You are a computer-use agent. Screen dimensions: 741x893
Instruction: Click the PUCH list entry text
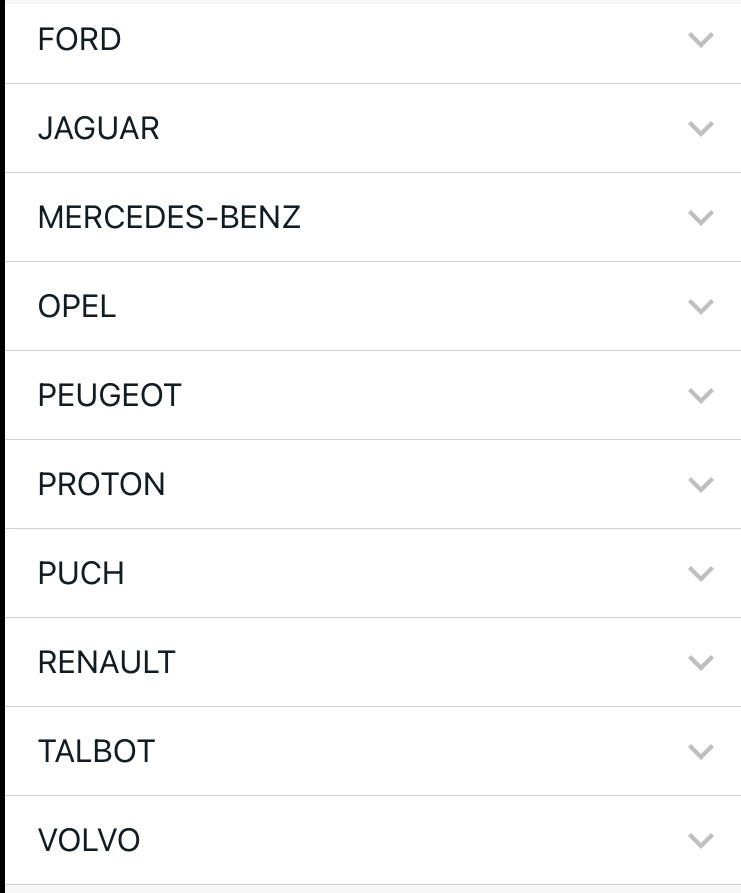81,574
